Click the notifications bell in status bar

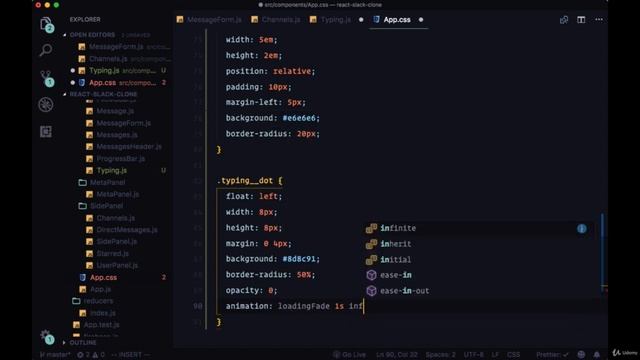click(x=597, y=354)
